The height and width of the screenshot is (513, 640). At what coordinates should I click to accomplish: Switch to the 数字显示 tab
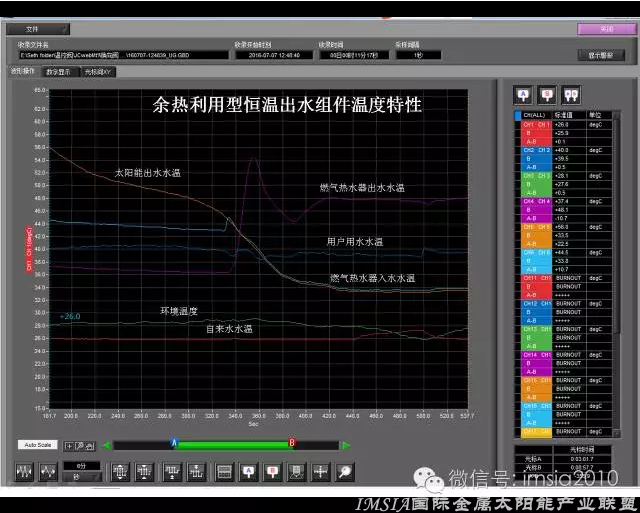pyautogui.click(x=57, y=72)
